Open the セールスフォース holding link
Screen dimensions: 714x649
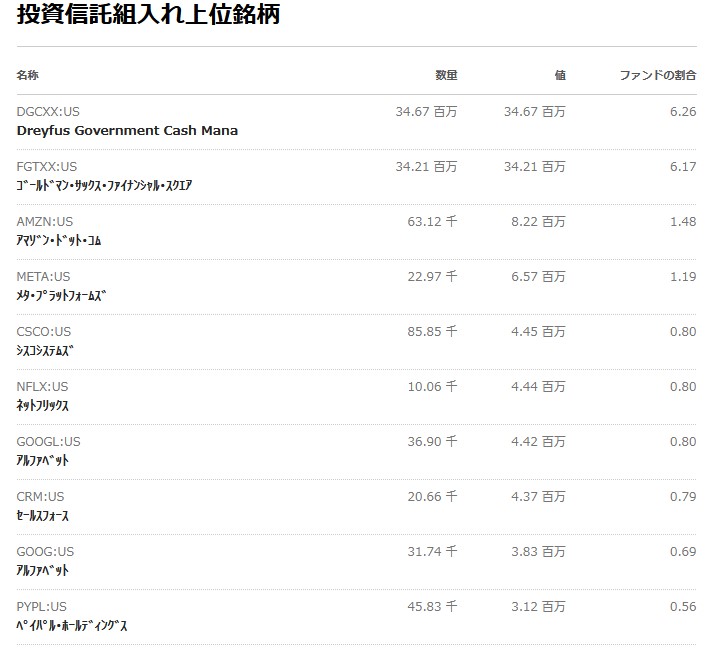(x=42, y=516)
